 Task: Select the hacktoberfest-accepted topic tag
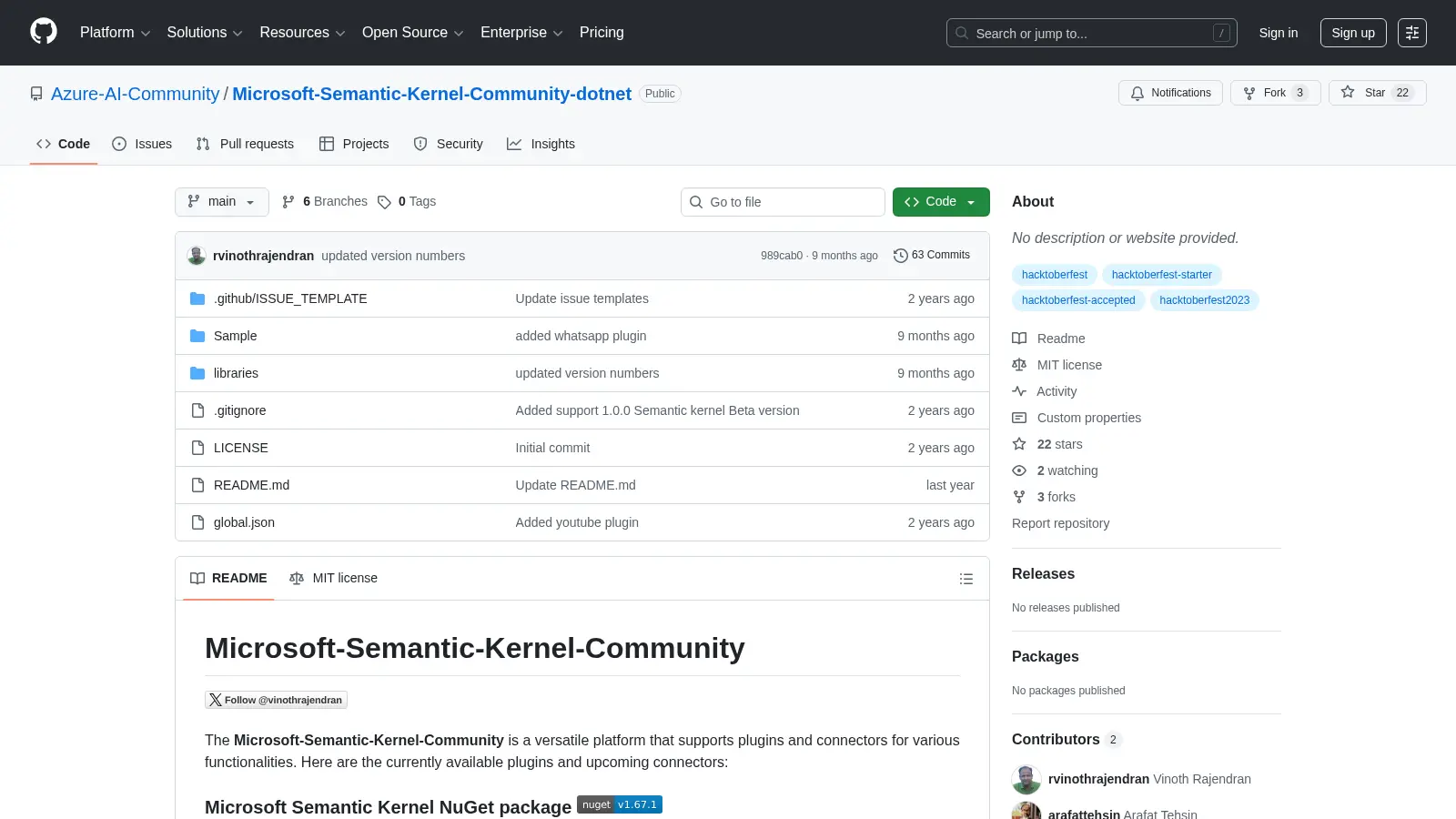pos(1078,300)
